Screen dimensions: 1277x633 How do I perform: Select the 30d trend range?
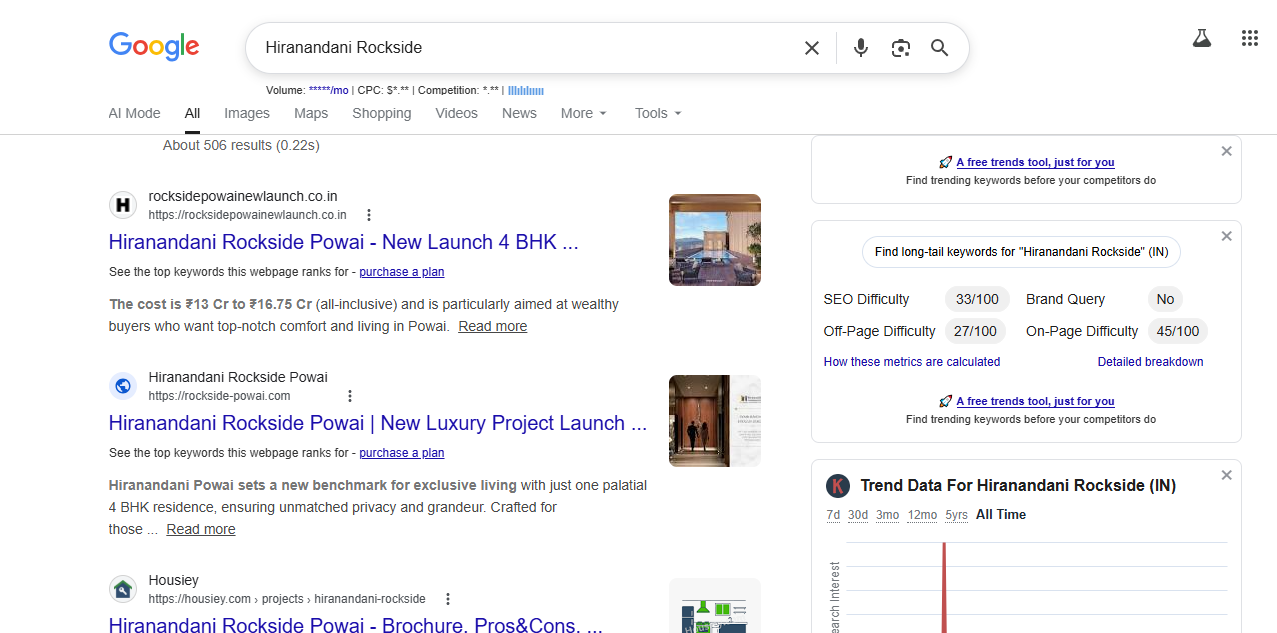tap(858, 515)
